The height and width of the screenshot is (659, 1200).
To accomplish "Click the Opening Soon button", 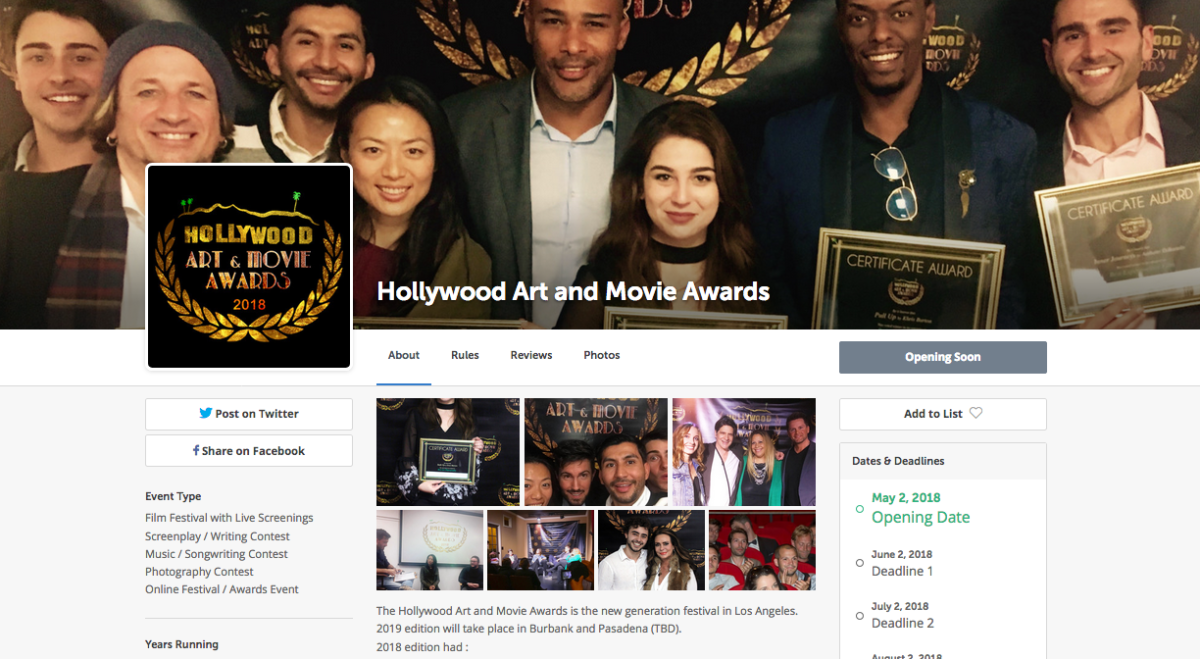I will point(943,357).
